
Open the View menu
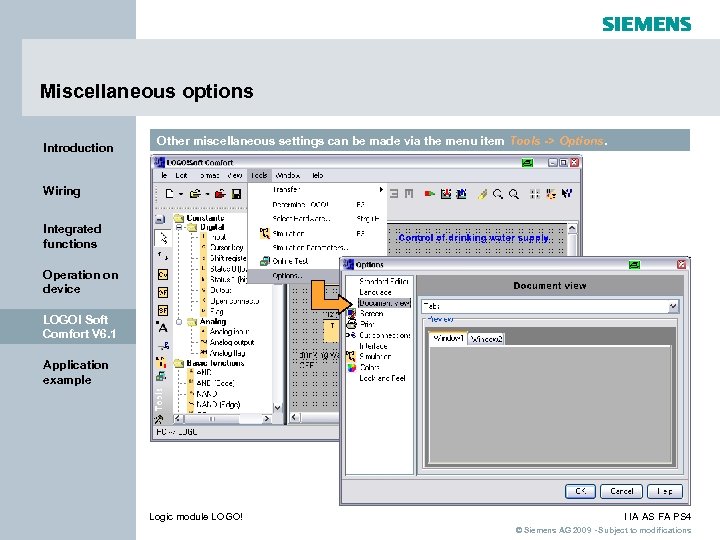(235, 175)
